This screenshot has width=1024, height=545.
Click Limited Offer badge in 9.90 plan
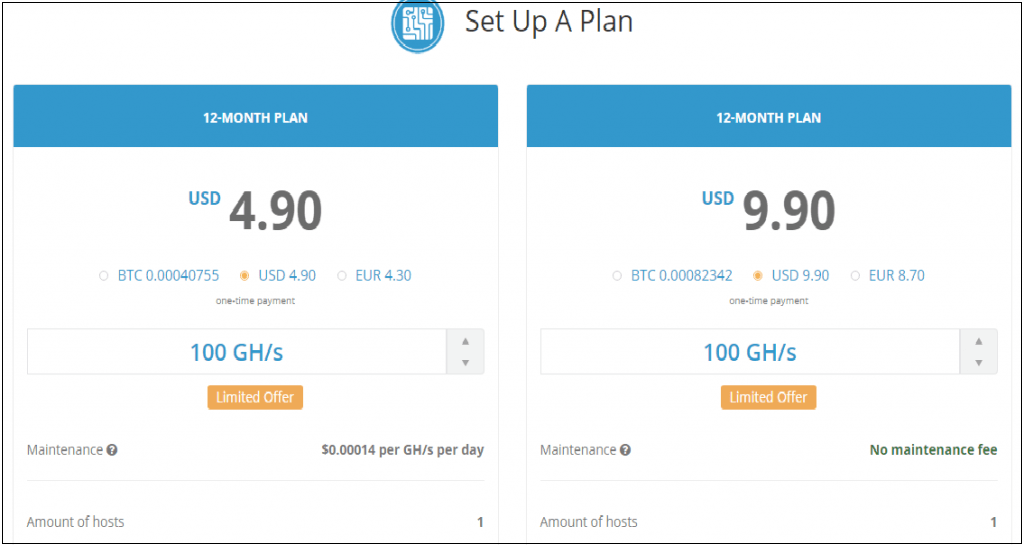[769, 397]
